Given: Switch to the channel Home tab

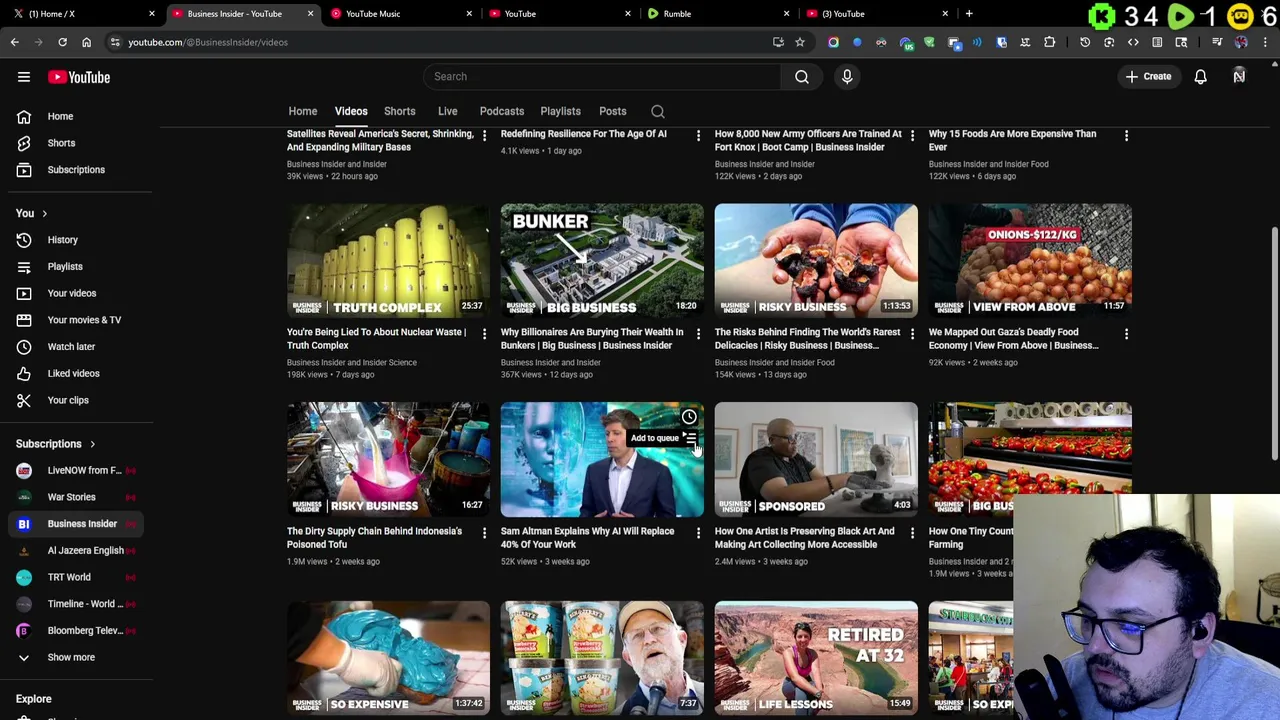Looking at the screenshot, I should [x=302, y=112].
